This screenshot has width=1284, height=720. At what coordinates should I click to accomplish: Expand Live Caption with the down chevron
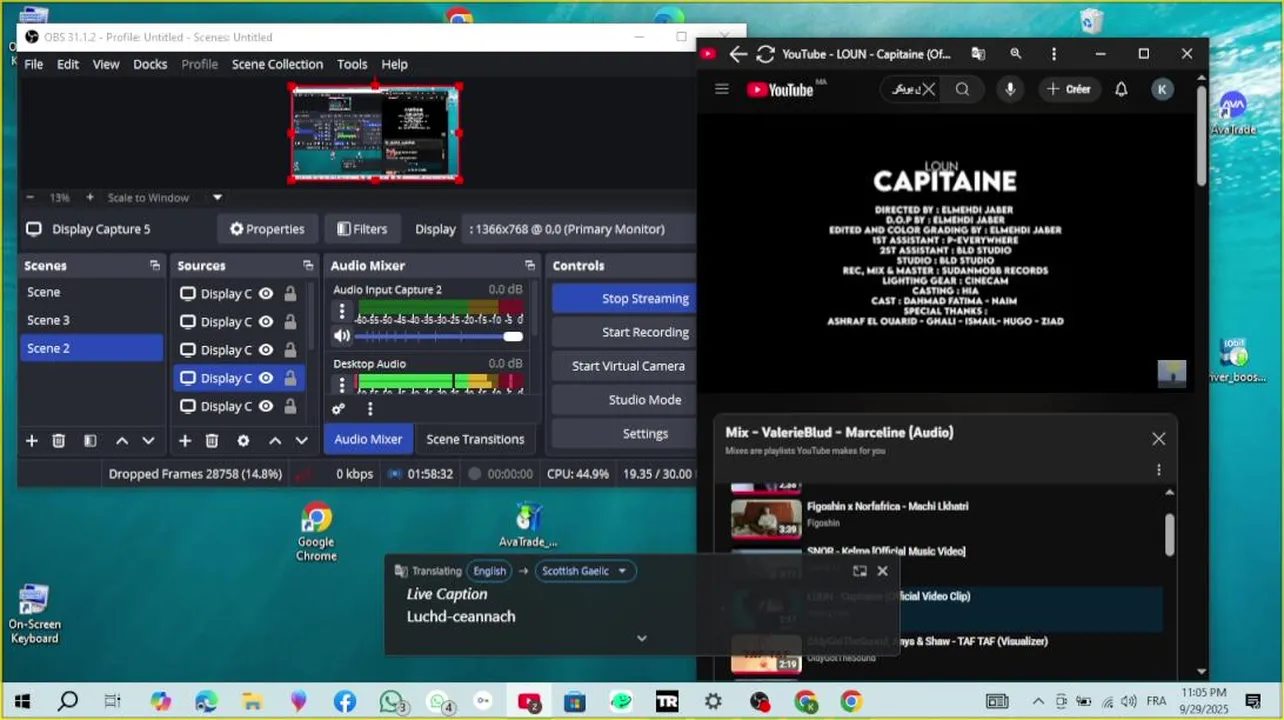[642, 638]
